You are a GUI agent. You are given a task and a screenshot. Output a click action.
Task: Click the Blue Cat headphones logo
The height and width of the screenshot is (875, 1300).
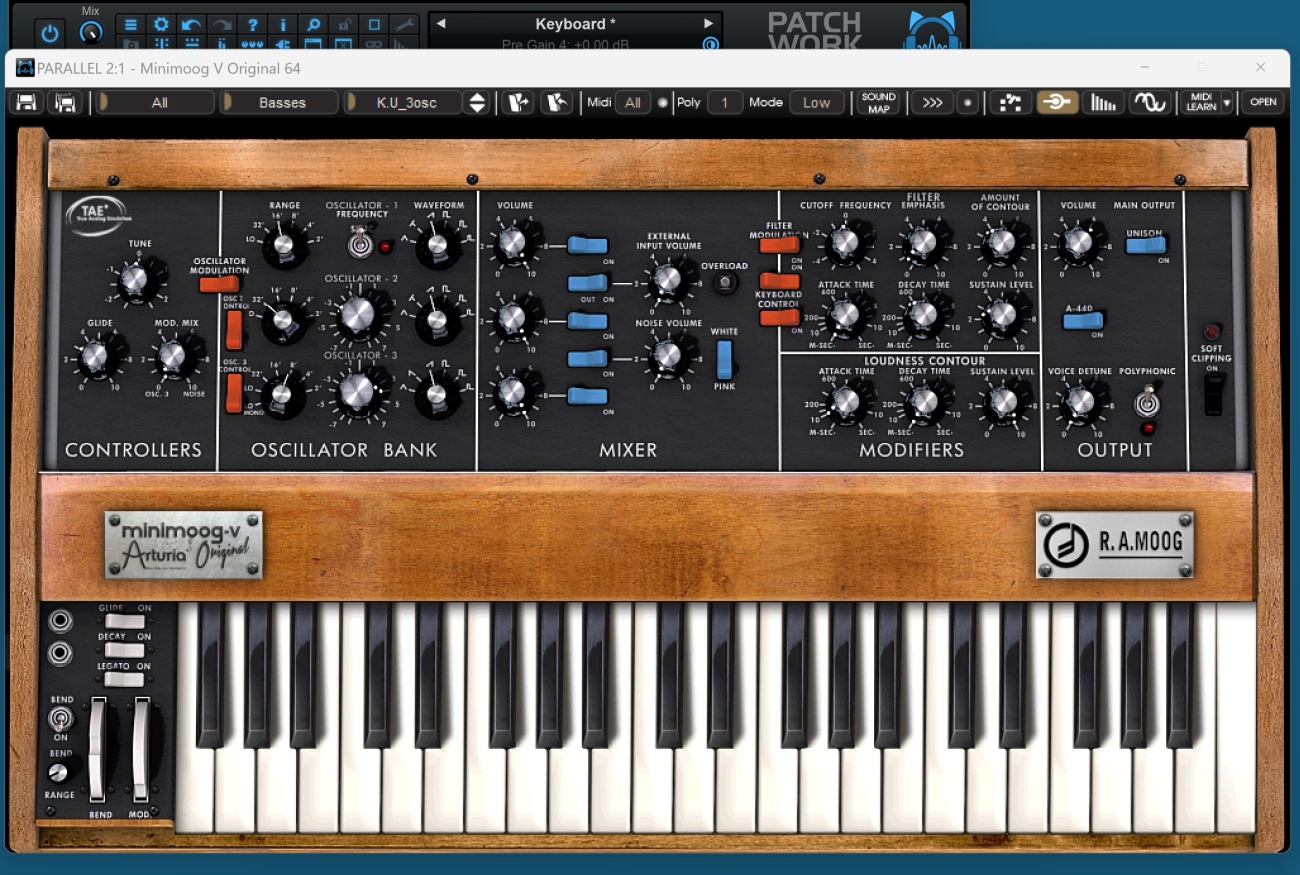click(931, 30)
